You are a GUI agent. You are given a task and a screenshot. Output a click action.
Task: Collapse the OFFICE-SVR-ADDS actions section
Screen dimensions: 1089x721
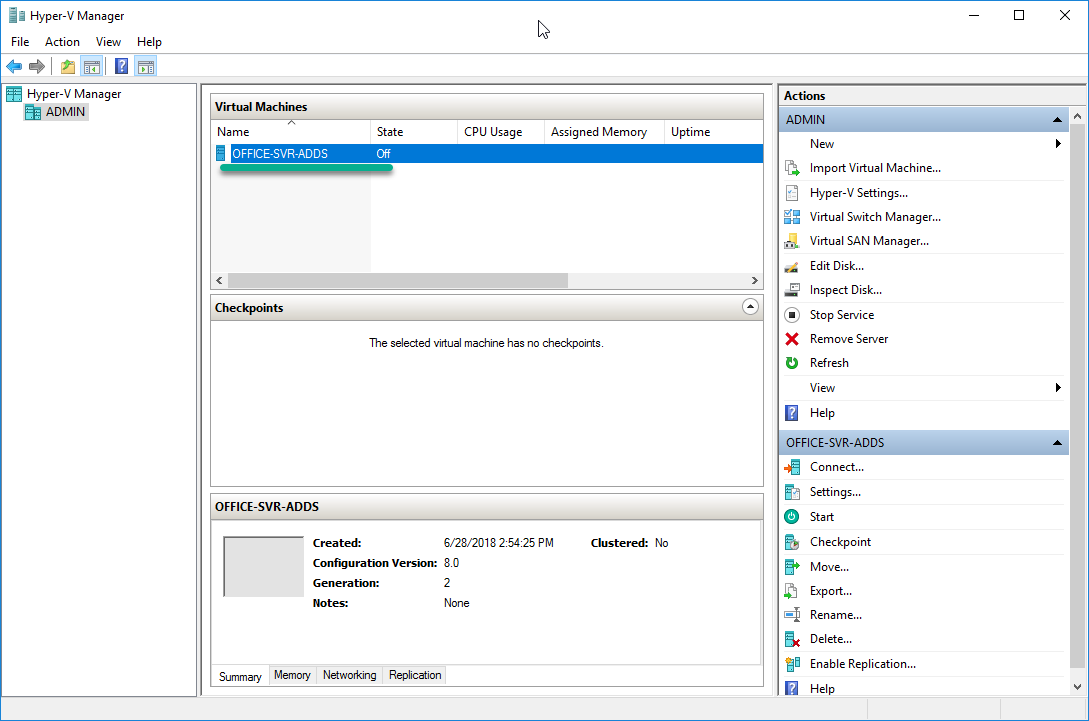click(x=1057, y=442)
